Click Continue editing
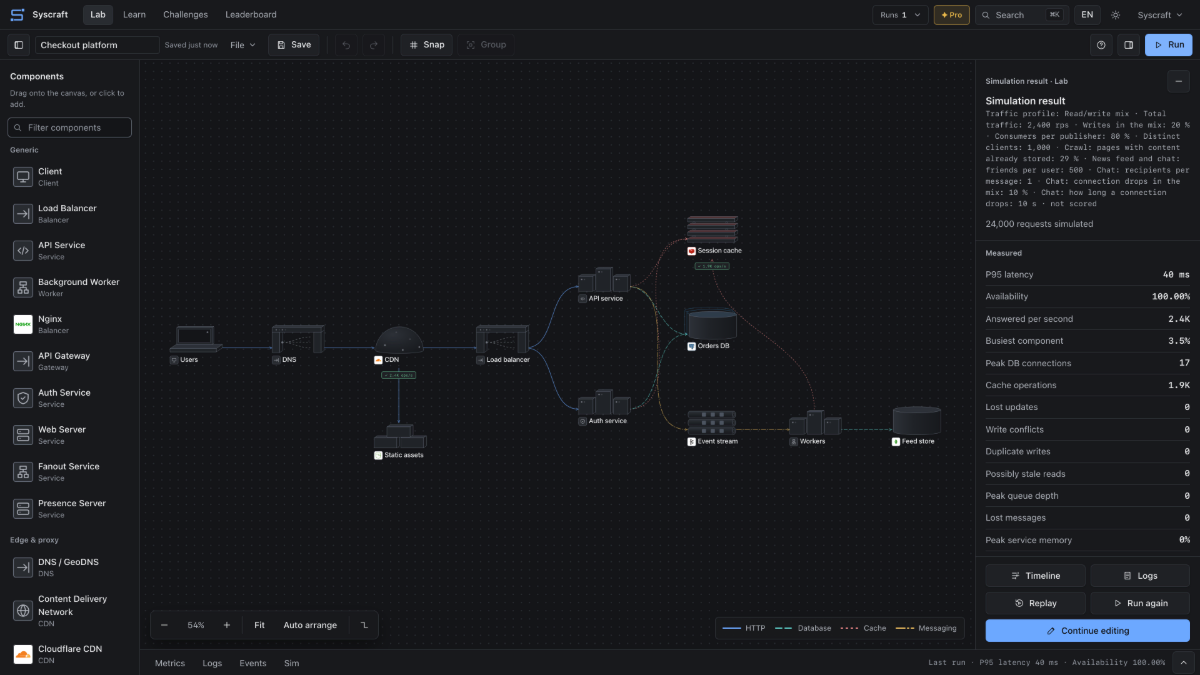1200x675 pixels. click(x=1088, y=631)
